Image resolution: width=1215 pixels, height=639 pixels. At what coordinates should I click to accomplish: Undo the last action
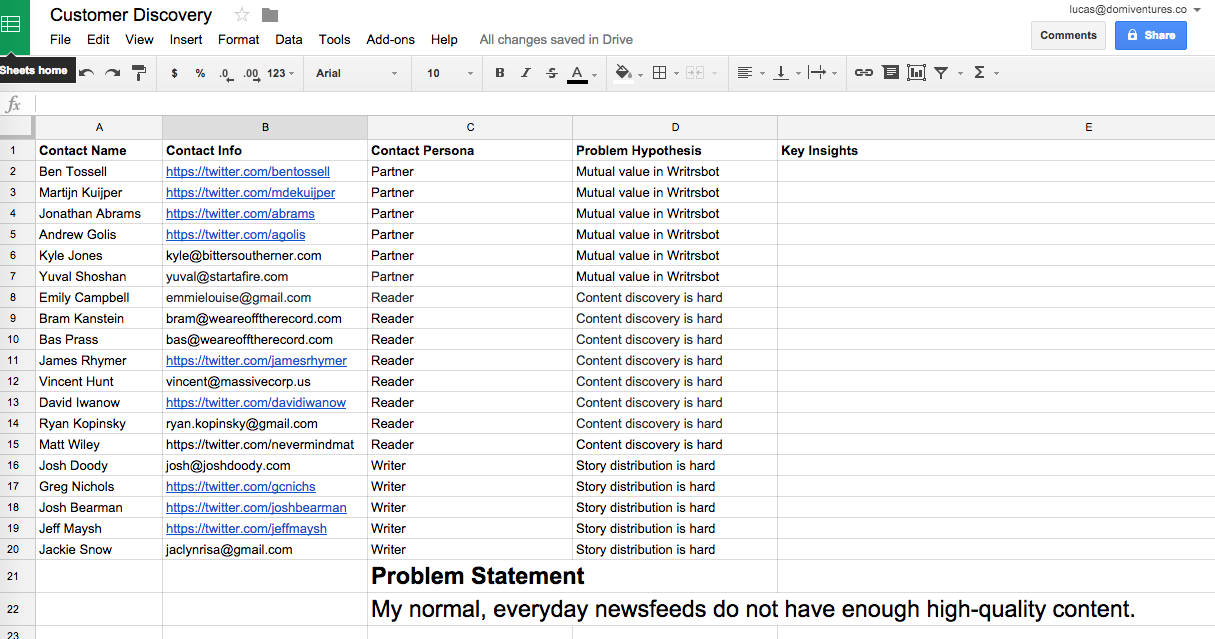(x=87, y=73)
